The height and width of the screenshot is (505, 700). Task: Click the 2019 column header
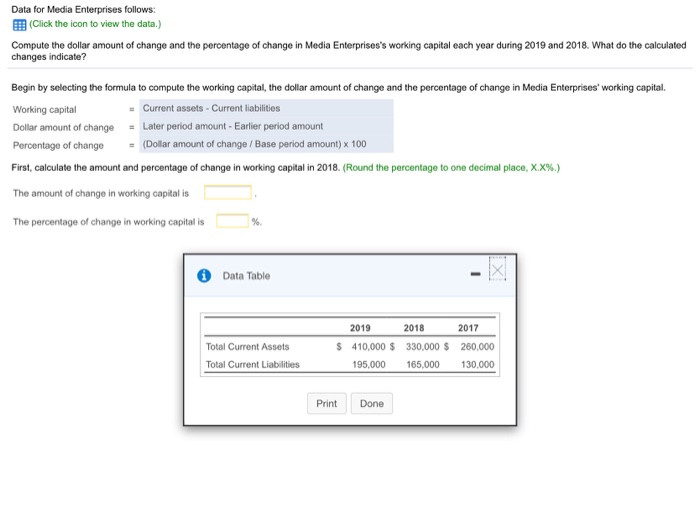[360, 328]
